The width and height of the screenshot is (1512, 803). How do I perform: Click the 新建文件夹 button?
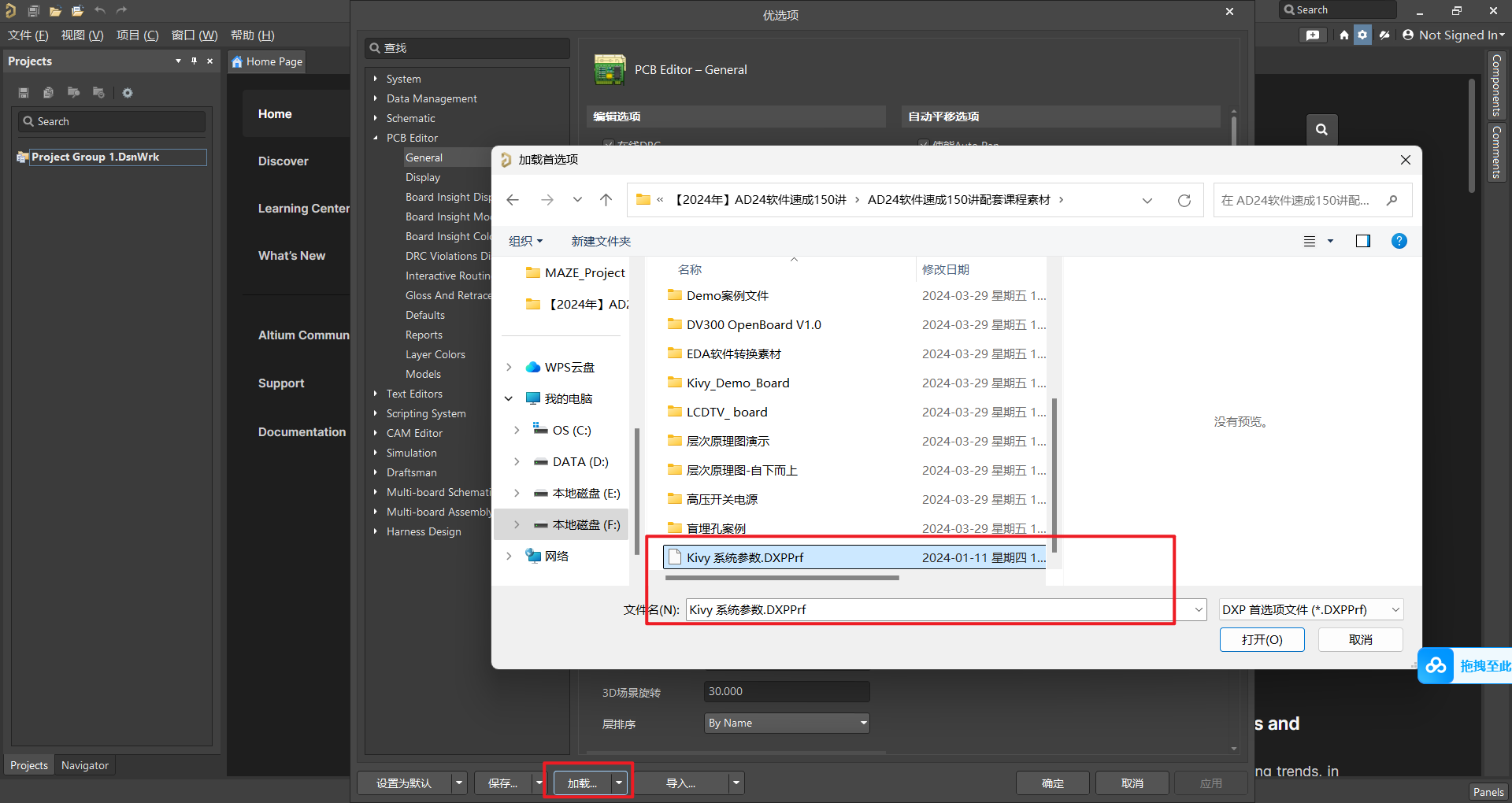coord(601,241)
